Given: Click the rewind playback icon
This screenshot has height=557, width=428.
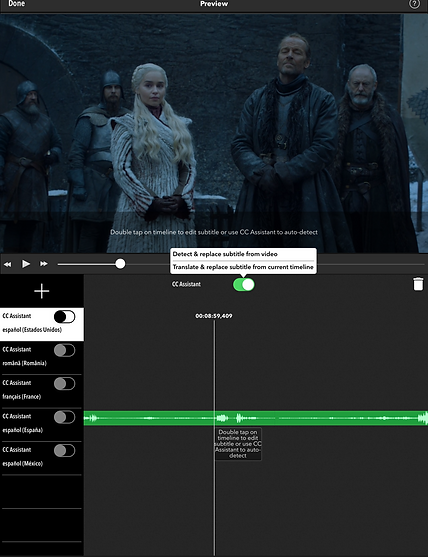Looking at the screenshot, I should click(7, 264).
